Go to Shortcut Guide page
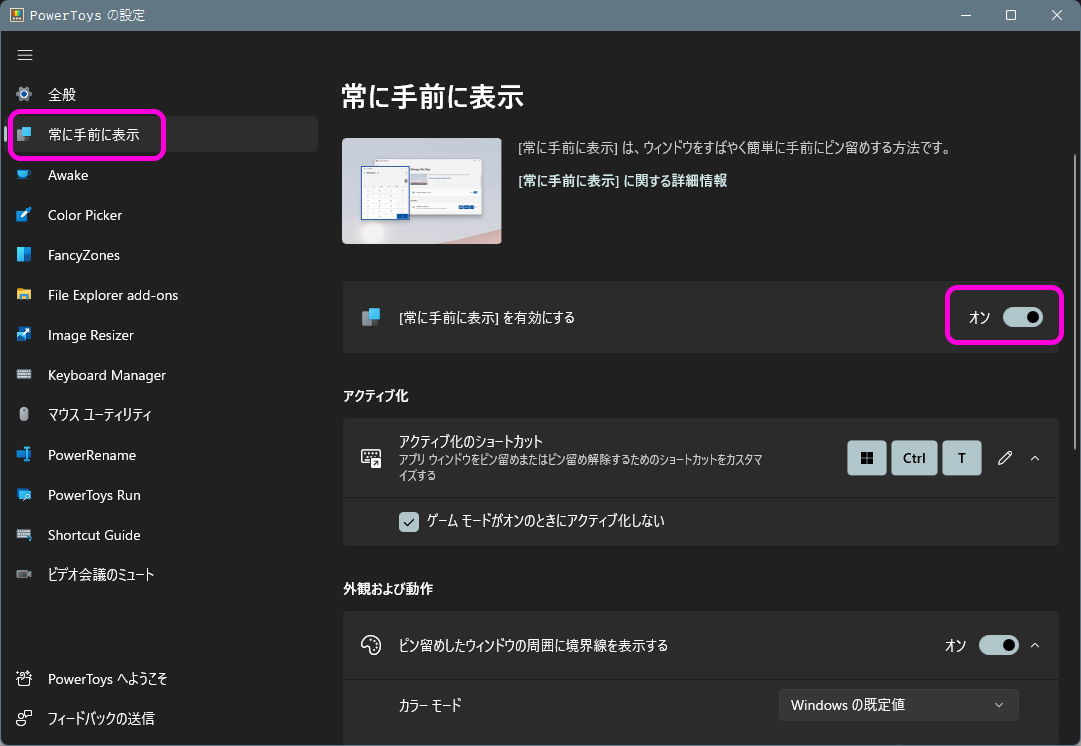The width and height of the screenshot is (1081, 746). pyautogui.click(x=163, y=535)
